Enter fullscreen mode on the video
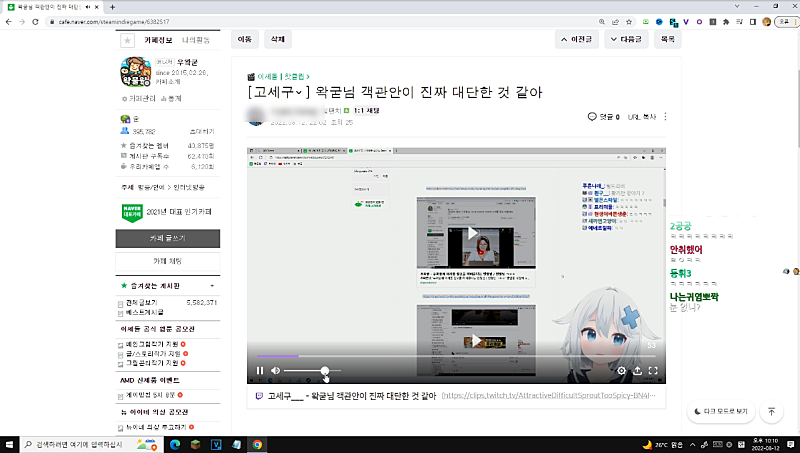Viewport: 800px width, 453px height. pyautogui.click(x=653, y=371)
